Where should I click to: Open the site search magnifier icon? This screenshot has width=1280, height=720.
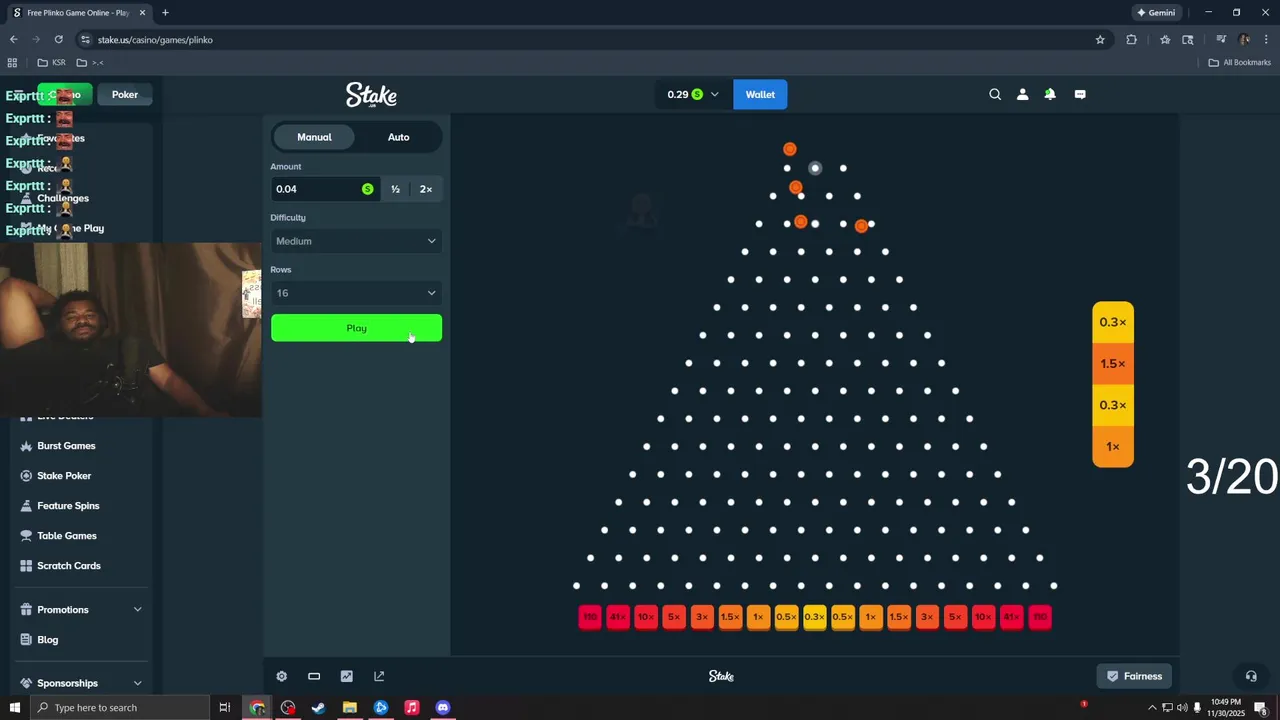995,94
